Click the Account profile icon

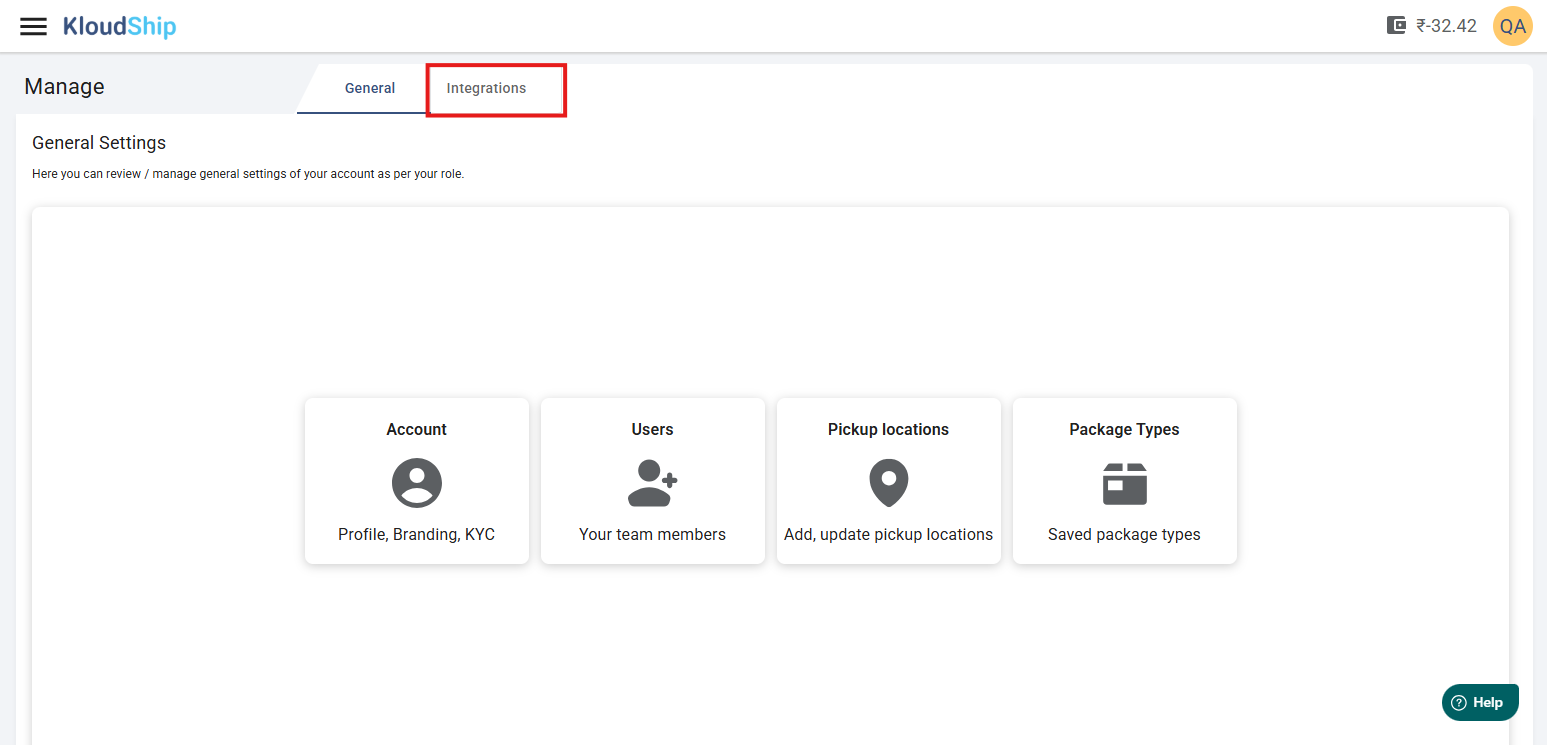[417, 483]
